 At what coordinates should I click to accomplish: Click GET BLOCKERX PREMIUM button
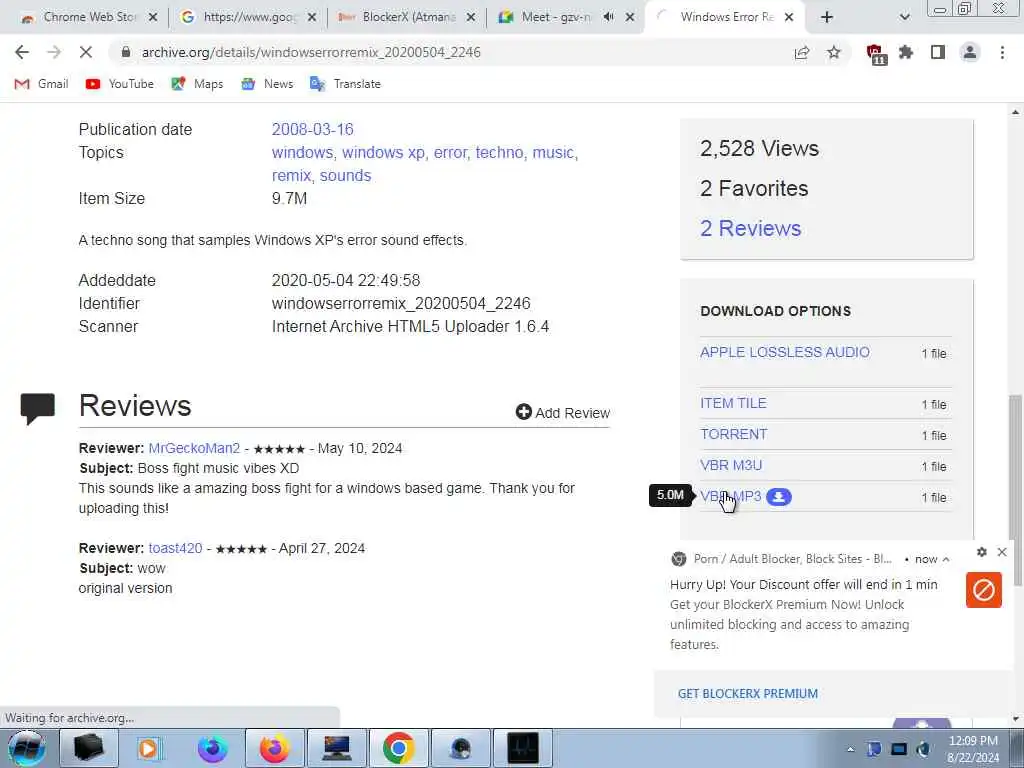pyautogui.click(x=748, y=694)
